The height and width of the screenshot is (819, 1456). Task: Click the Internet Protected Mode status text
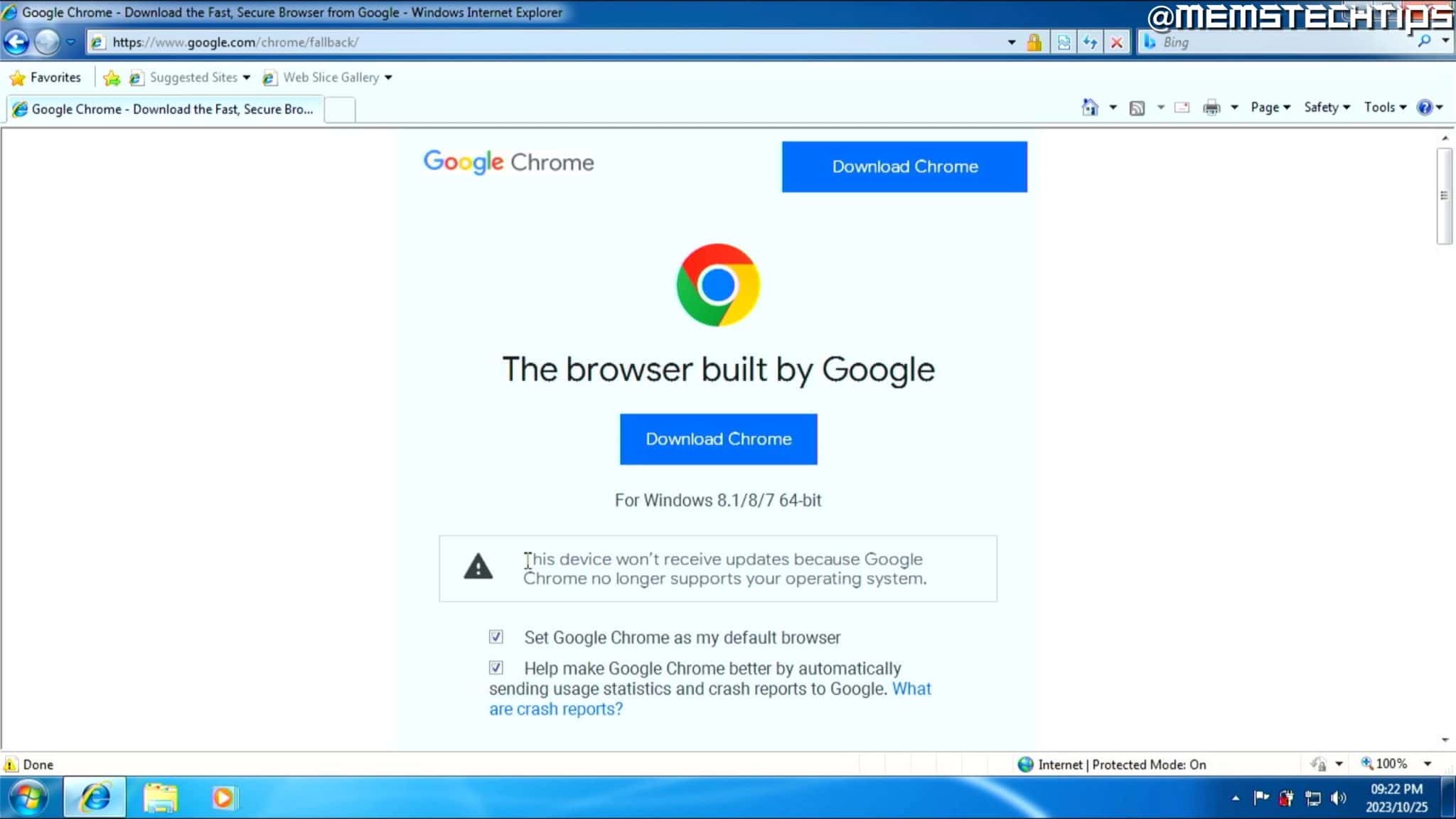[1122, 764]
